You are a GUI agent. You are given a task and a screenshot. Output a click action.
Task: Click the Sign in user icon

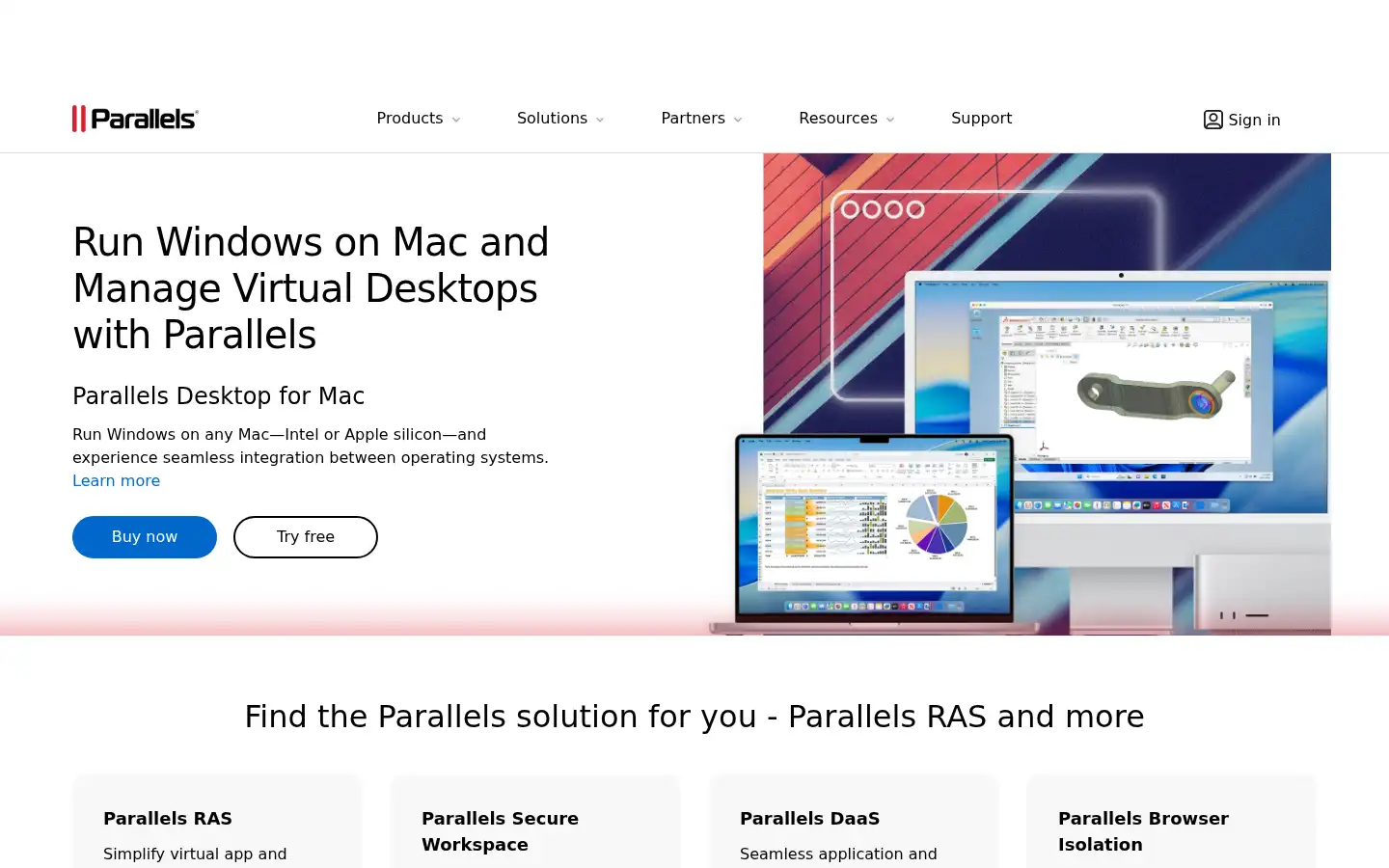(1213, 120)
